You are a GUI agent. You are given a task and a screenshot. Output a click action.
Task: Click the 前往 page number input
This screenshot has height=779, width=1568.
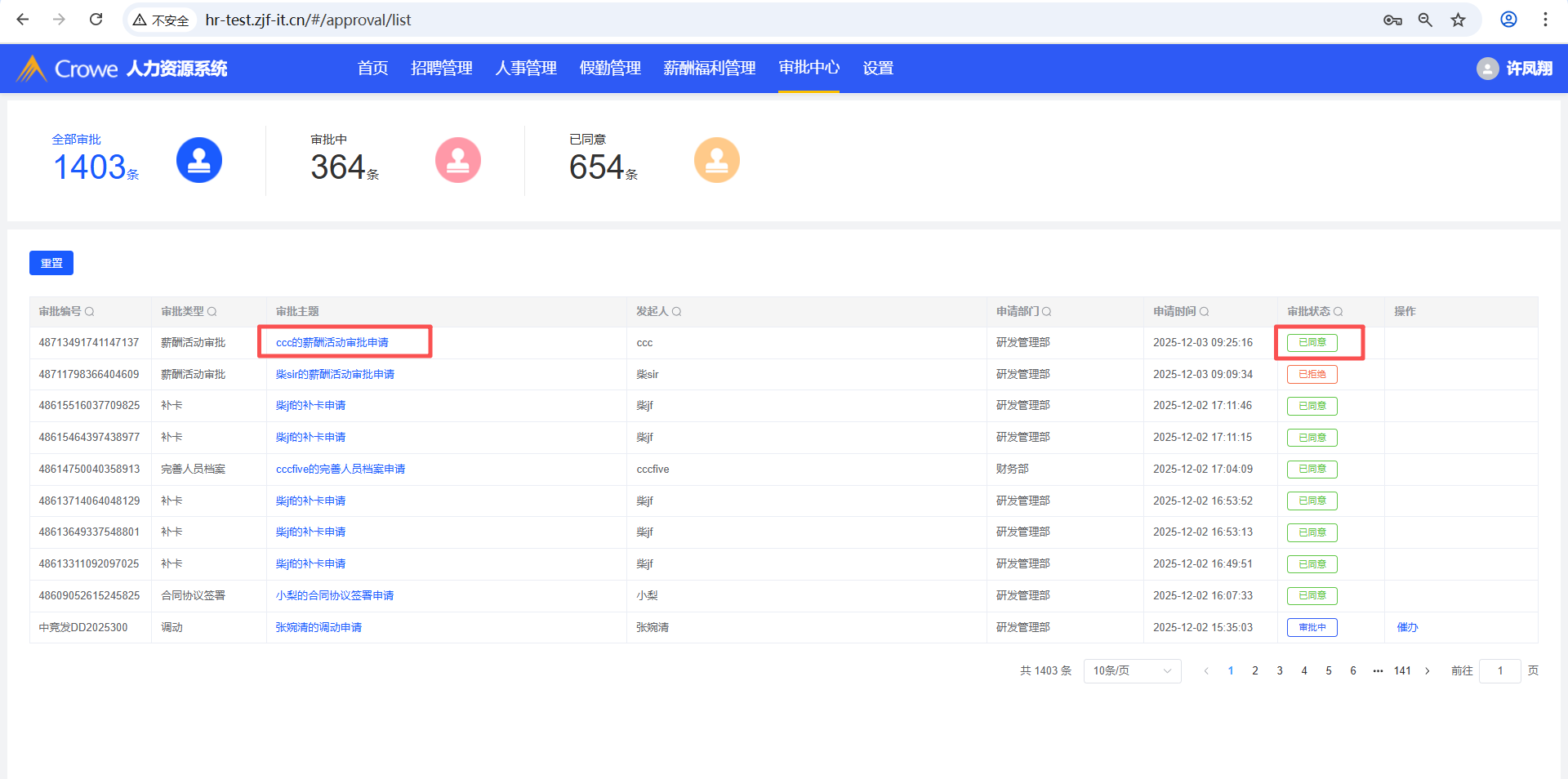[x=1499, y=671]
